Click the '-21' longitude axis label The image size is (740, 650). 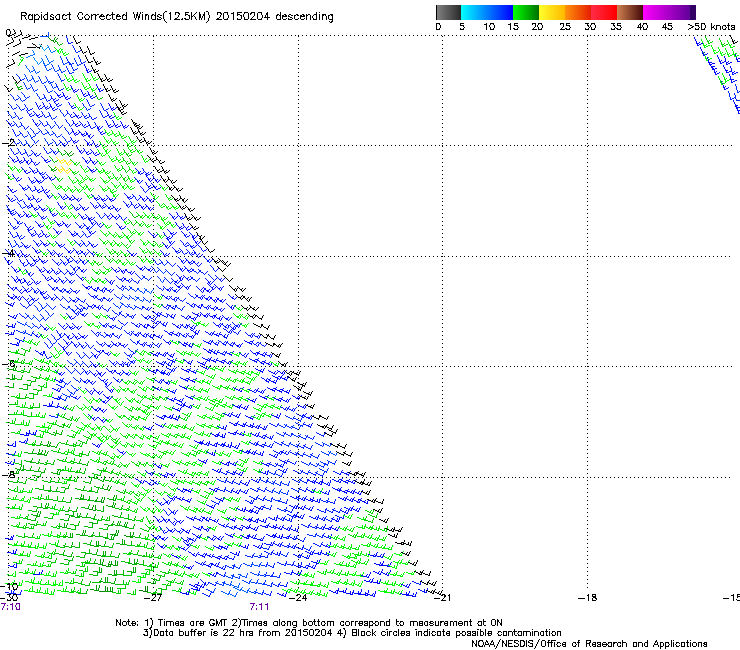pyautogui.click(x=442, y=598)
